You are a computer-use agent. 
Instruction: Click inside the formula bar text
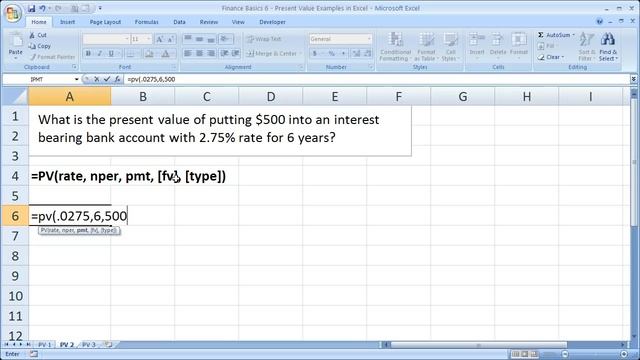pyautogui.click(x=151, y=79)
